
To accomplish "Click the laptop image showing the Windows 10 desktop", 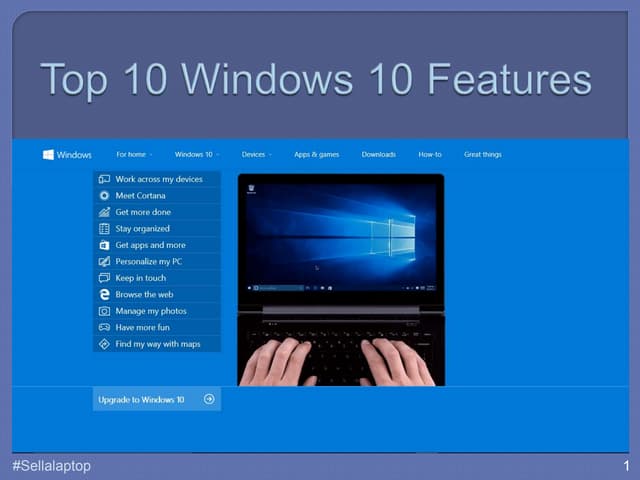I will pyautogui.click(x=341, y=280).
